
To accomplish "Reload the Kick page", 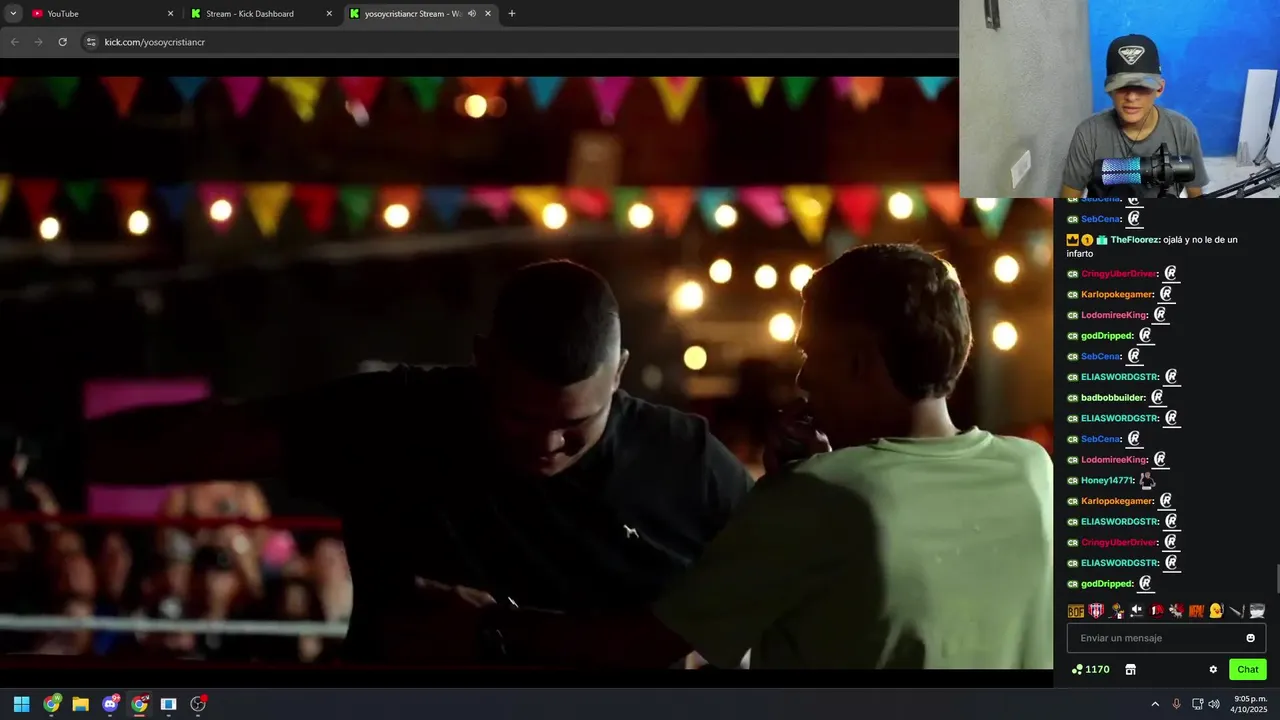I will [x=62, y=42].
